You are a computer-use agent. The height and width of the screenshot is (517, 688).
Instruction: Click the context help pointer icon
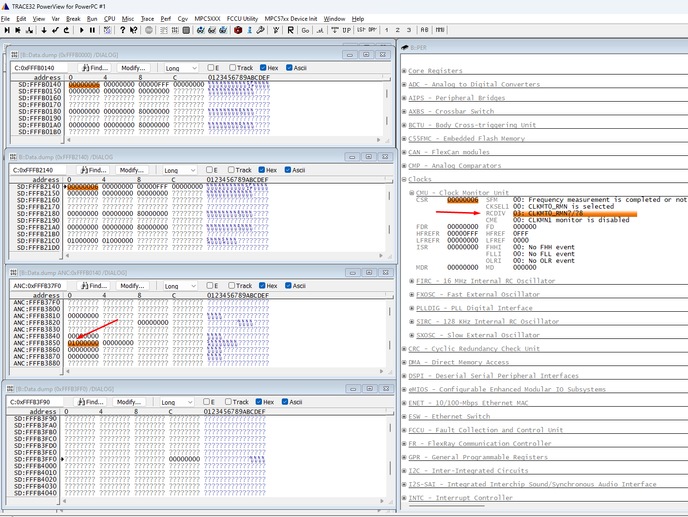pyautogui.click(x=133, y=30)
